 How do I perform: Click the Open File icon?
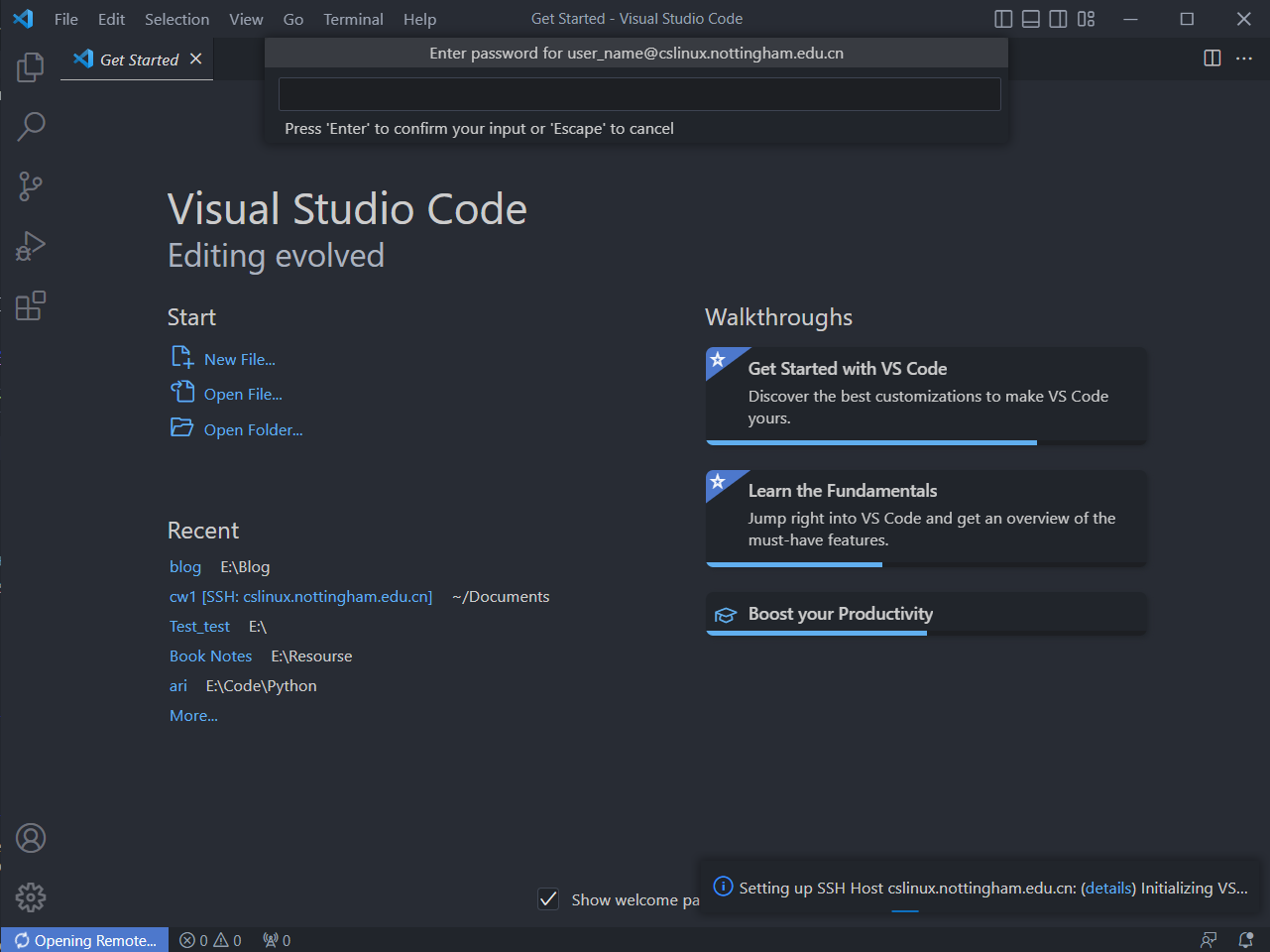click(182, 392)
